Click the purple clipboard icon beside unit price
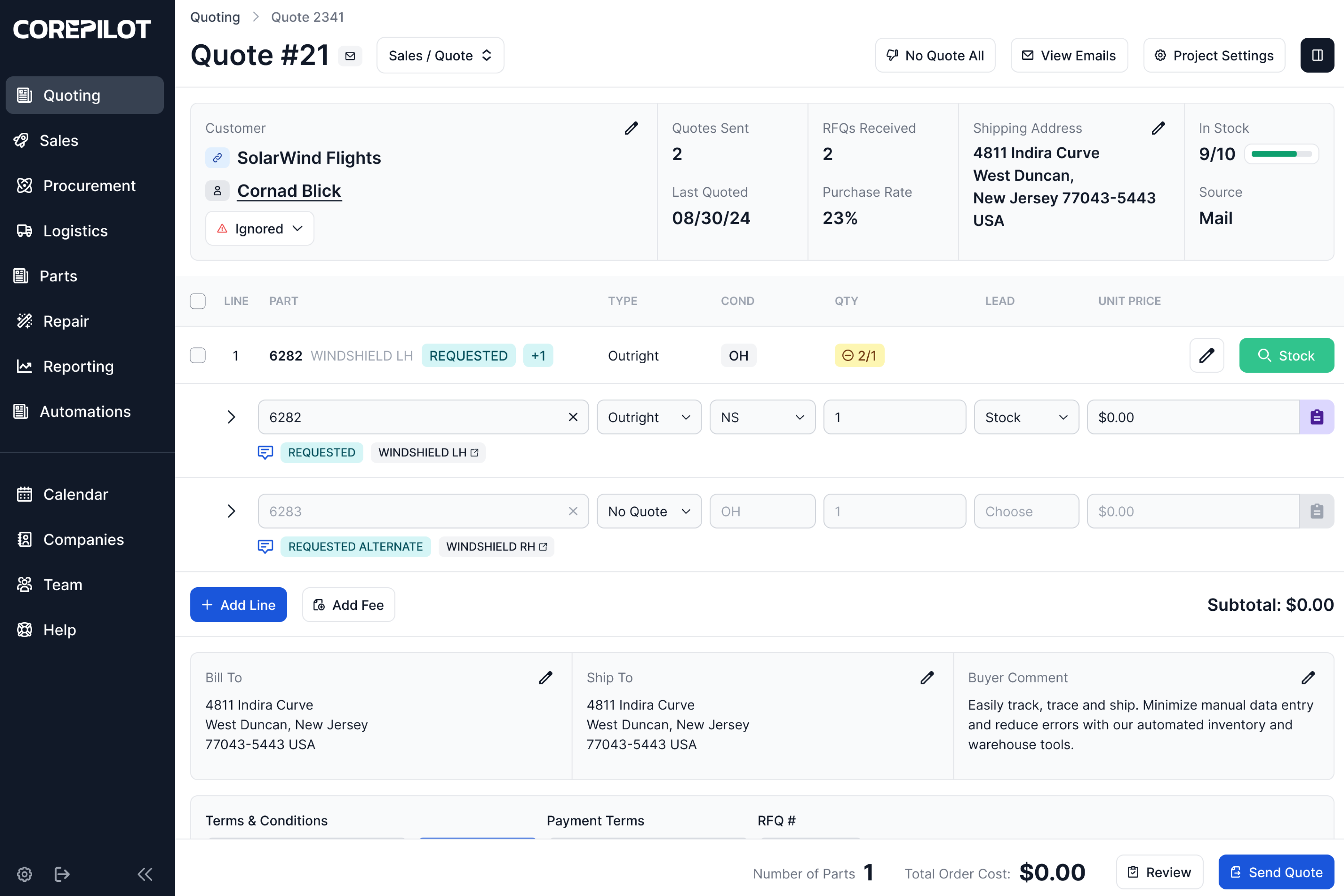Image resolution: width=1344 pixels, height=896 pixels. [1316, 417]
